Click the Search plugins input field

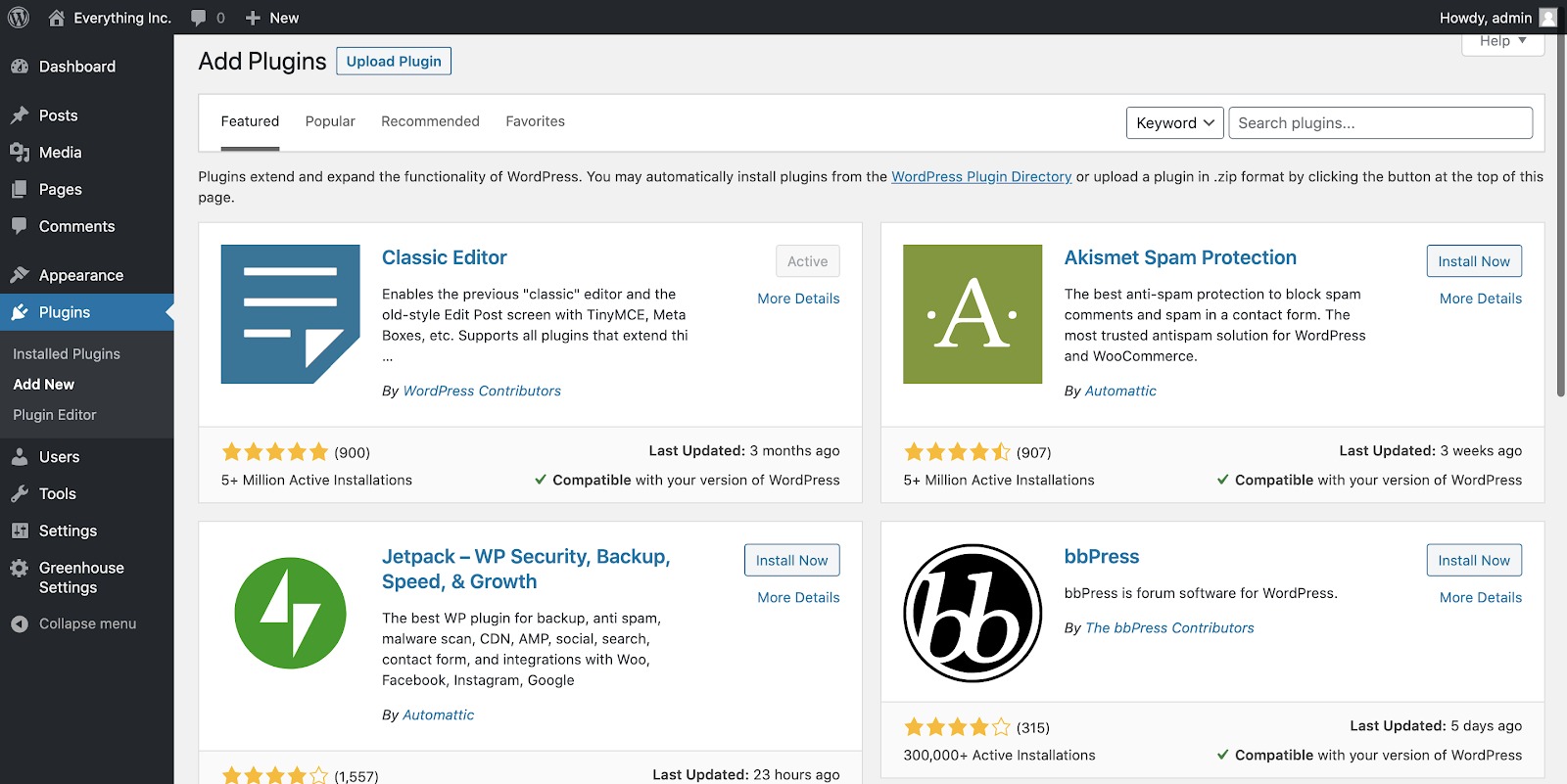(1380, 123)
